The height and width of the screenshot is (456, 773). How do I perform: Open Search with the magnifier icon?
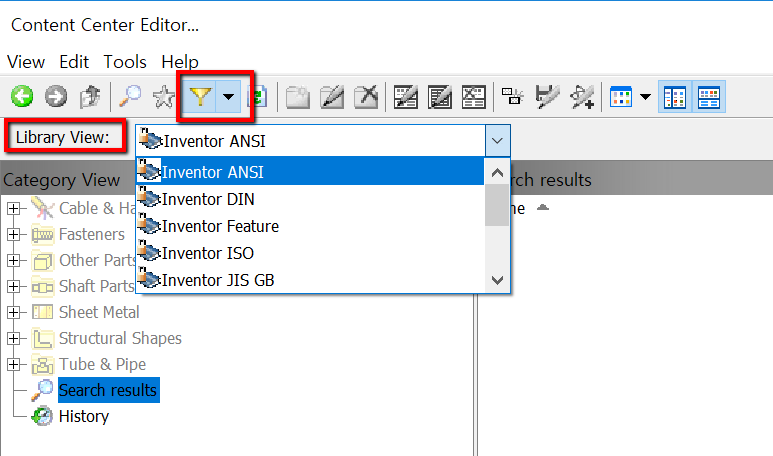[x=130, y=96]
